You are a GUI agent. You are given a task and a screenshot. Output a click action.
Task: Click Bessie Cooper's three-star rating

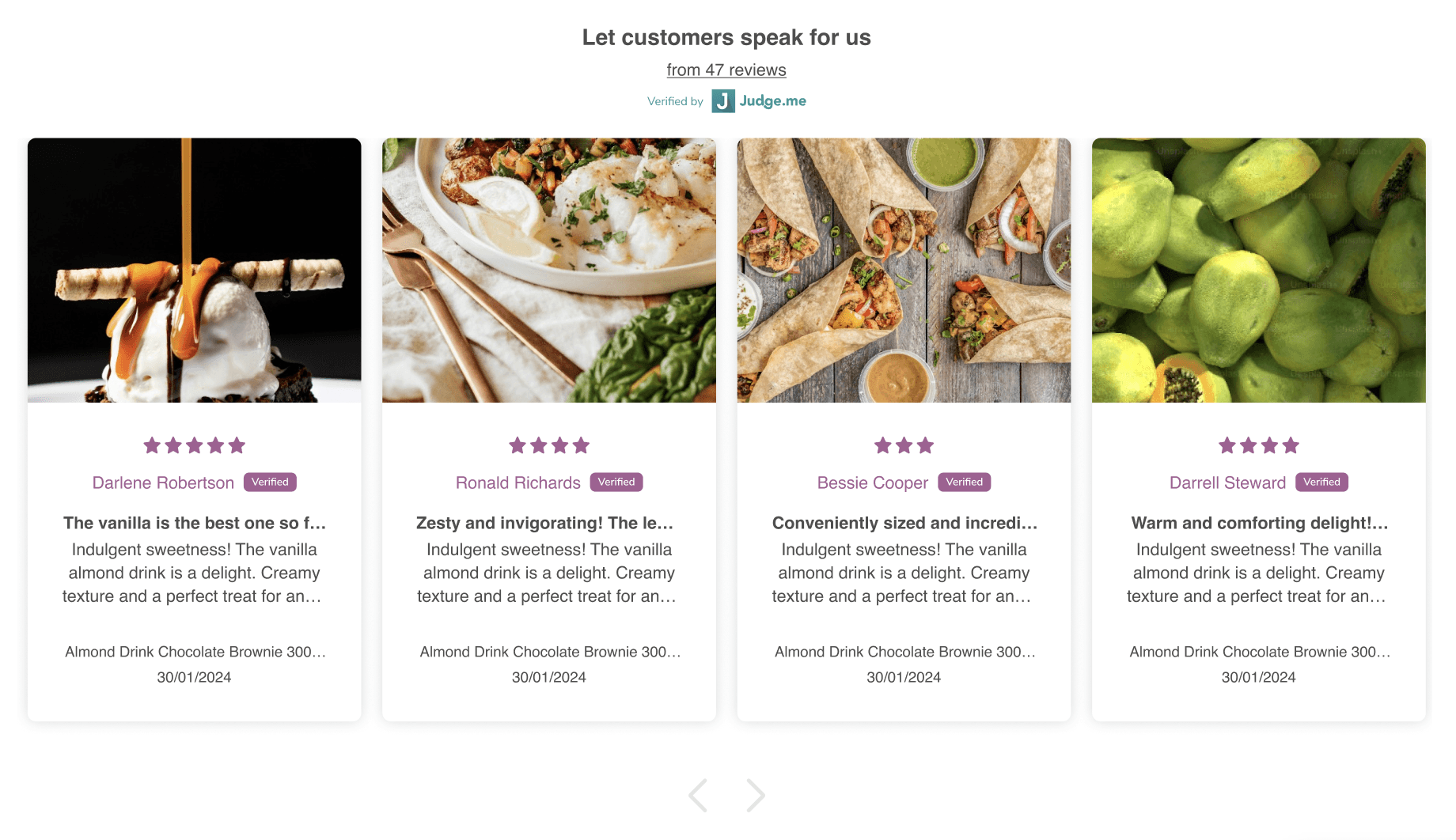904,445
